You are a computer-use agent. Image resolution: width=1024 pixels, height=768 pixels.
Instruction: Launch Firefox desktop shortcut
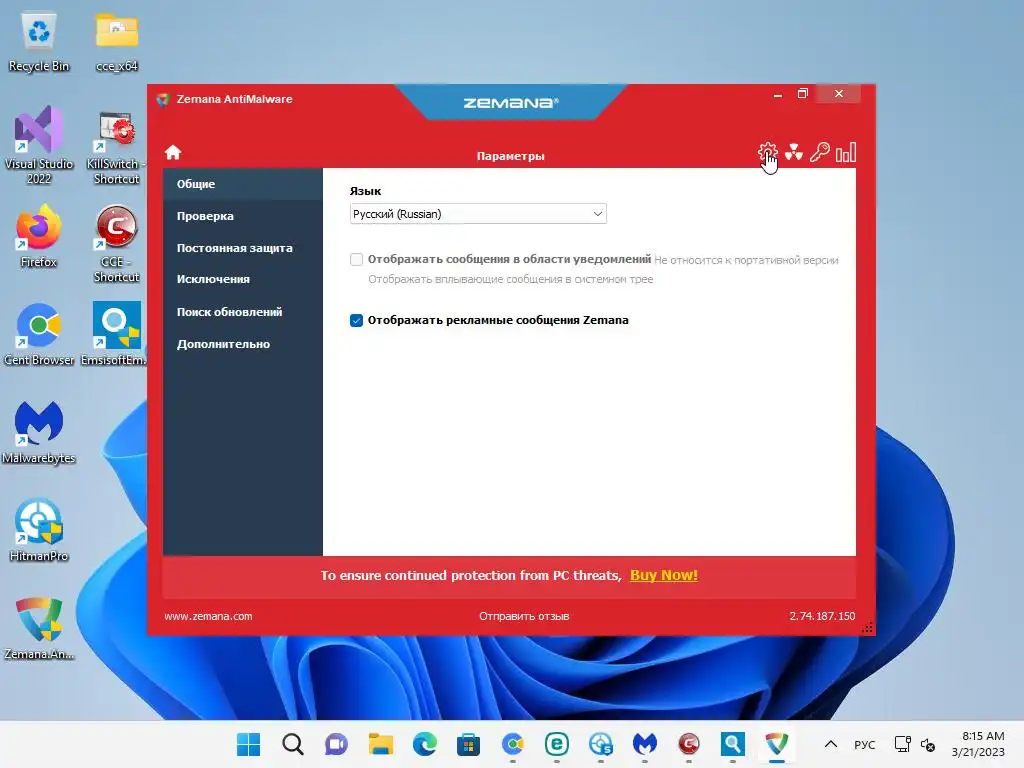[39, 236]
